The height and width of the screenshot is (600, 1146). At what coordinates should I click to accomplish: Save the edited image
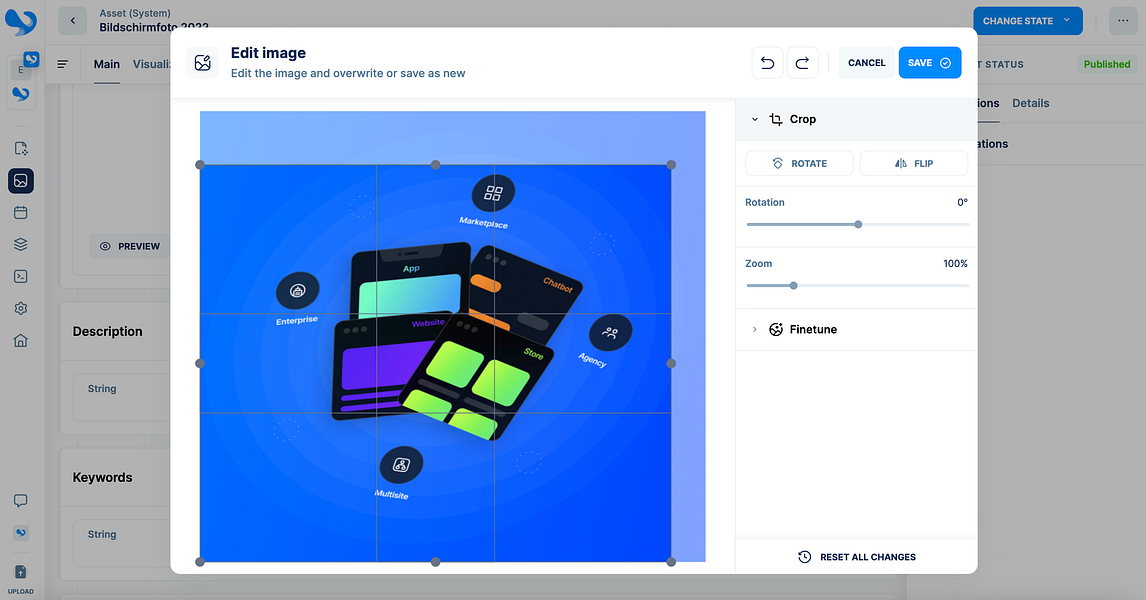pos(930,63)
